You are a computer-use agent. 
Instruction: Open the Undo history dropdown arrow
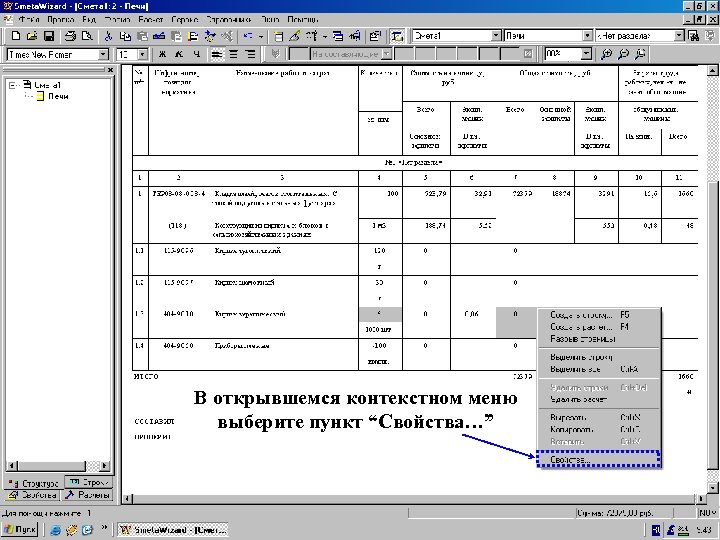click(261, 36)
